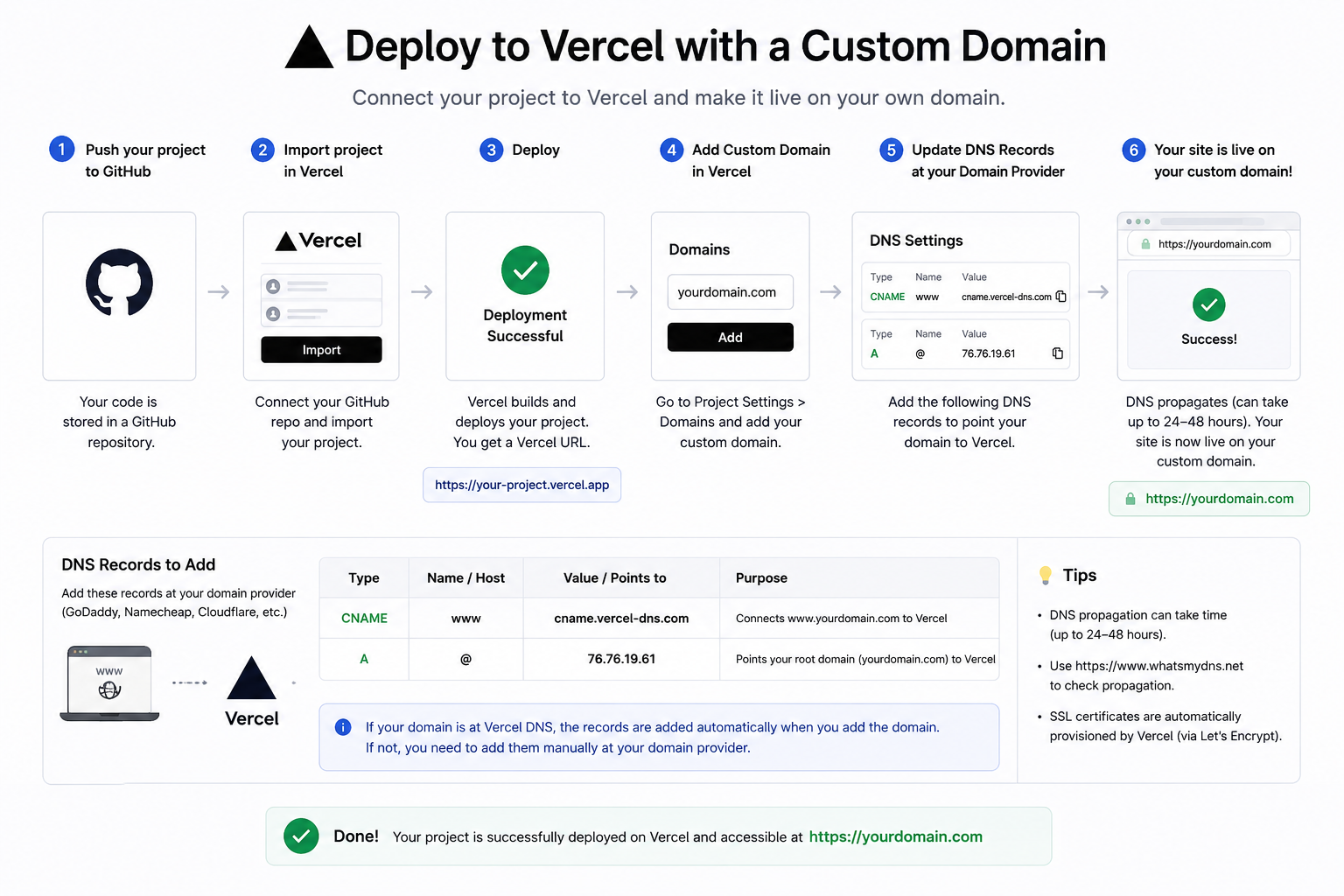Click the green Done! checkmark icon

point(301,836)
